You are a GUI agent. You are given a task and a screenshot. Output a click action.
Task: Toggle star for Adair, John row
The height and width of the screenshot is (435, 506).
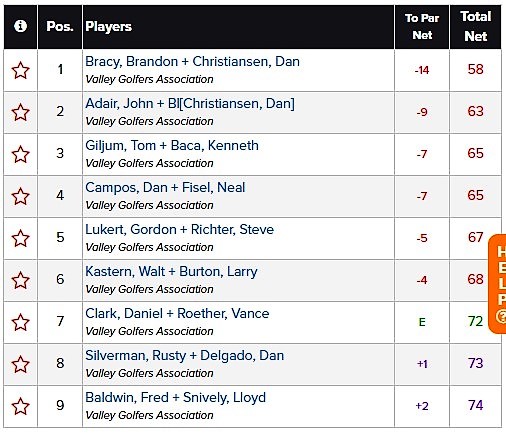tap(20, 112)
